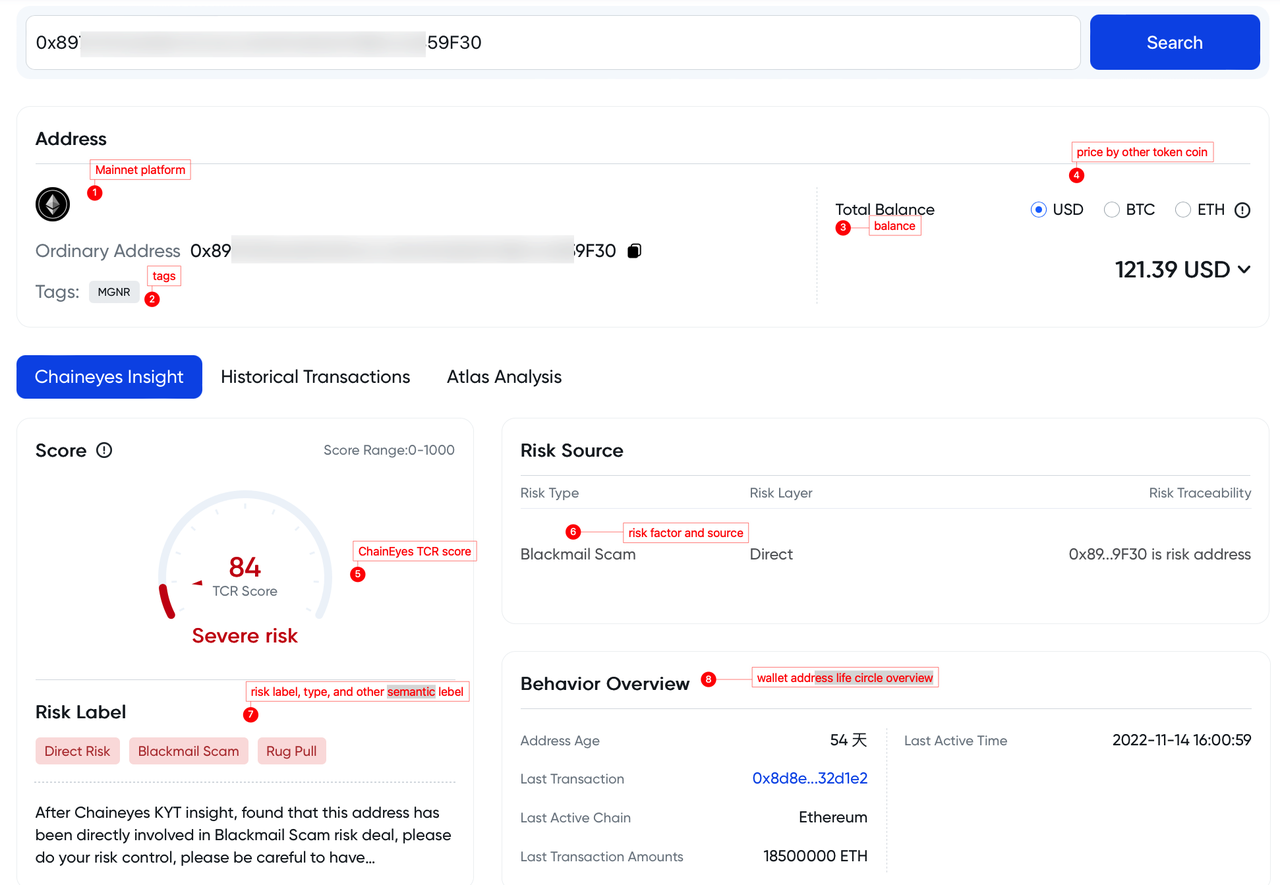This screenshot has height=885, width=1280.
Task: Open the Chaineyes Insight tab
Action: tap(109, 377)
